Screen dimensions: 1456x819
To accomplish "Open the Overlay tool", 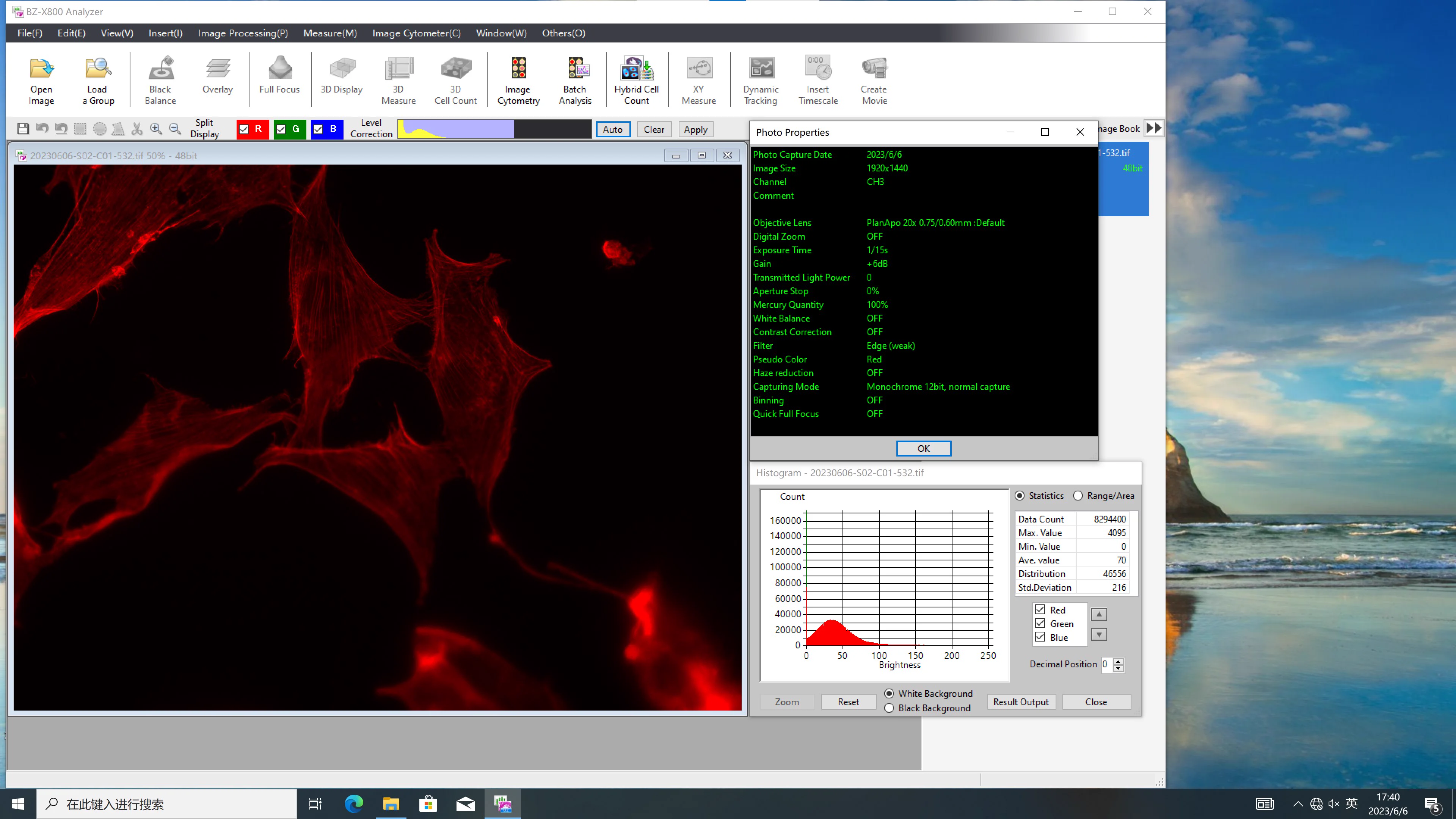I will pos(218,75).
